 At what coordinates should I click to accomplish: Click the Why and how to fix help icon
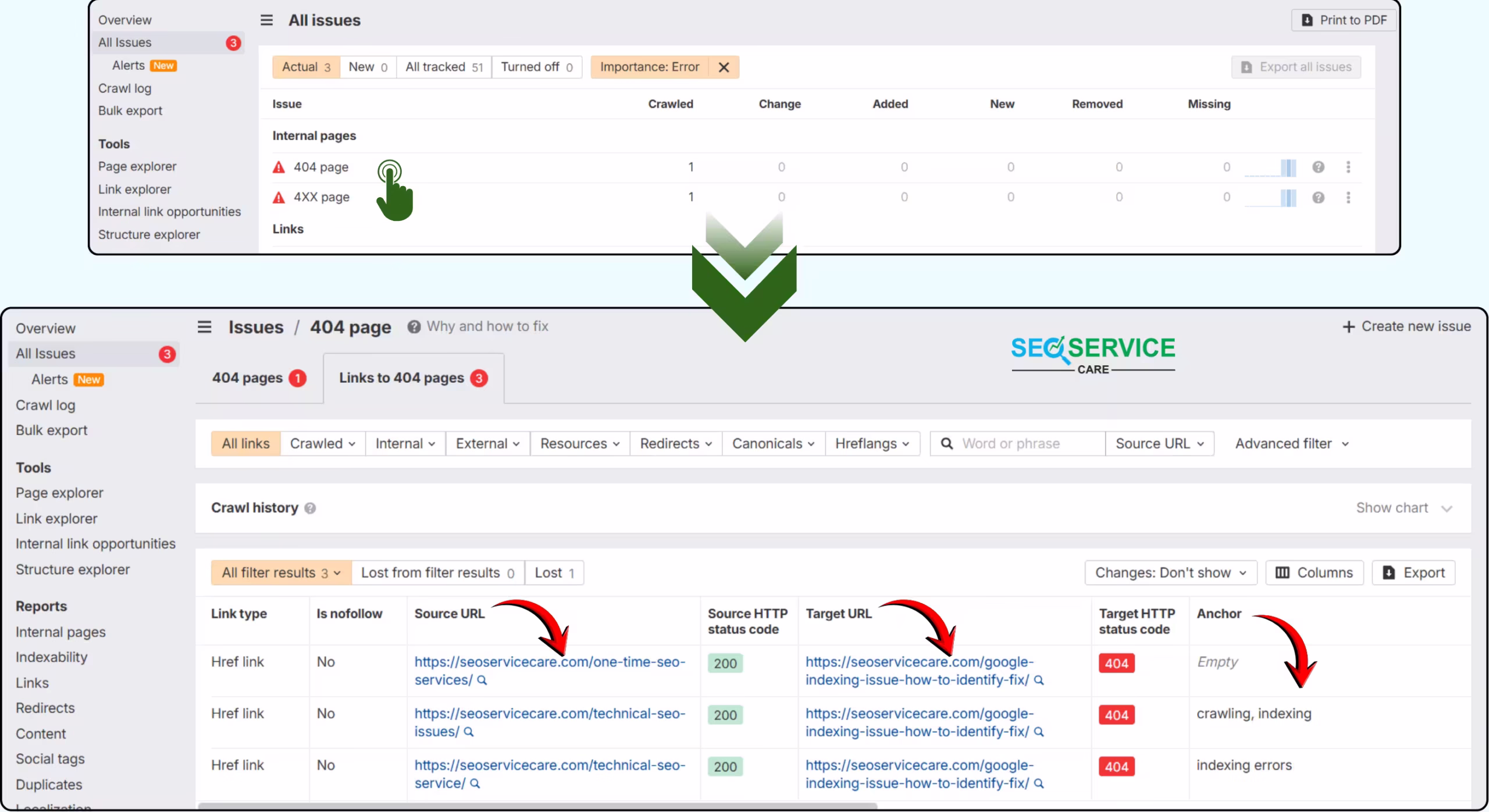(x=414, y=326)
